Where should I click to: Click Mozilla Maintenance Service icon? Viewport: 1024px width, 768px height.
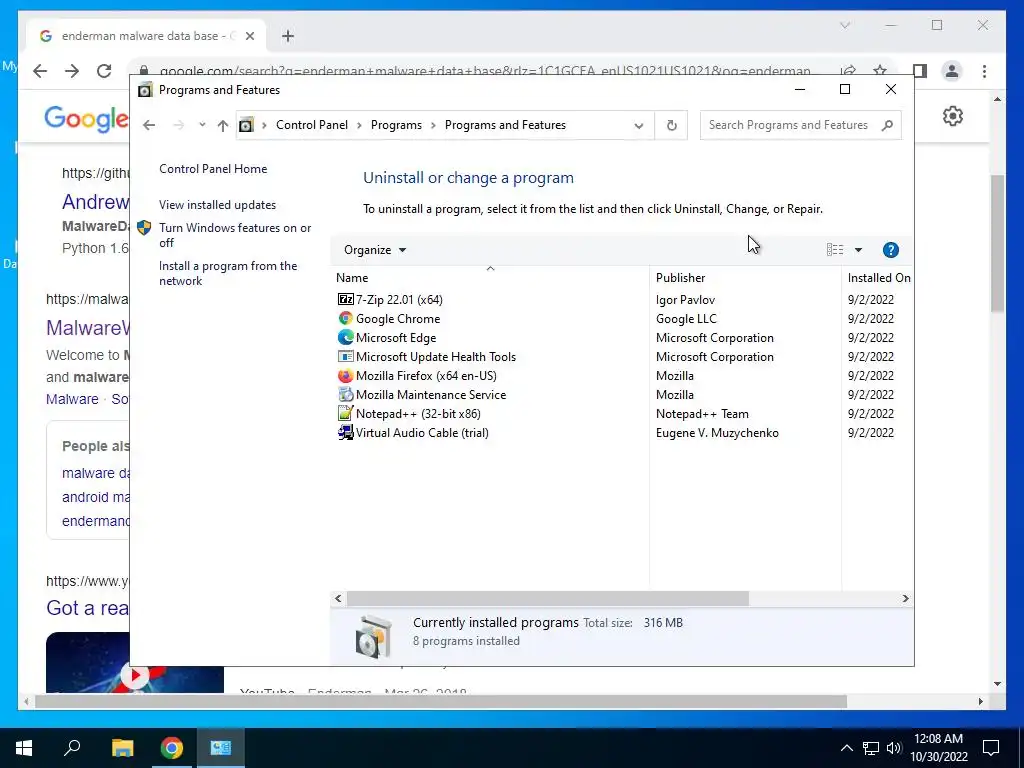coord(345,394)
